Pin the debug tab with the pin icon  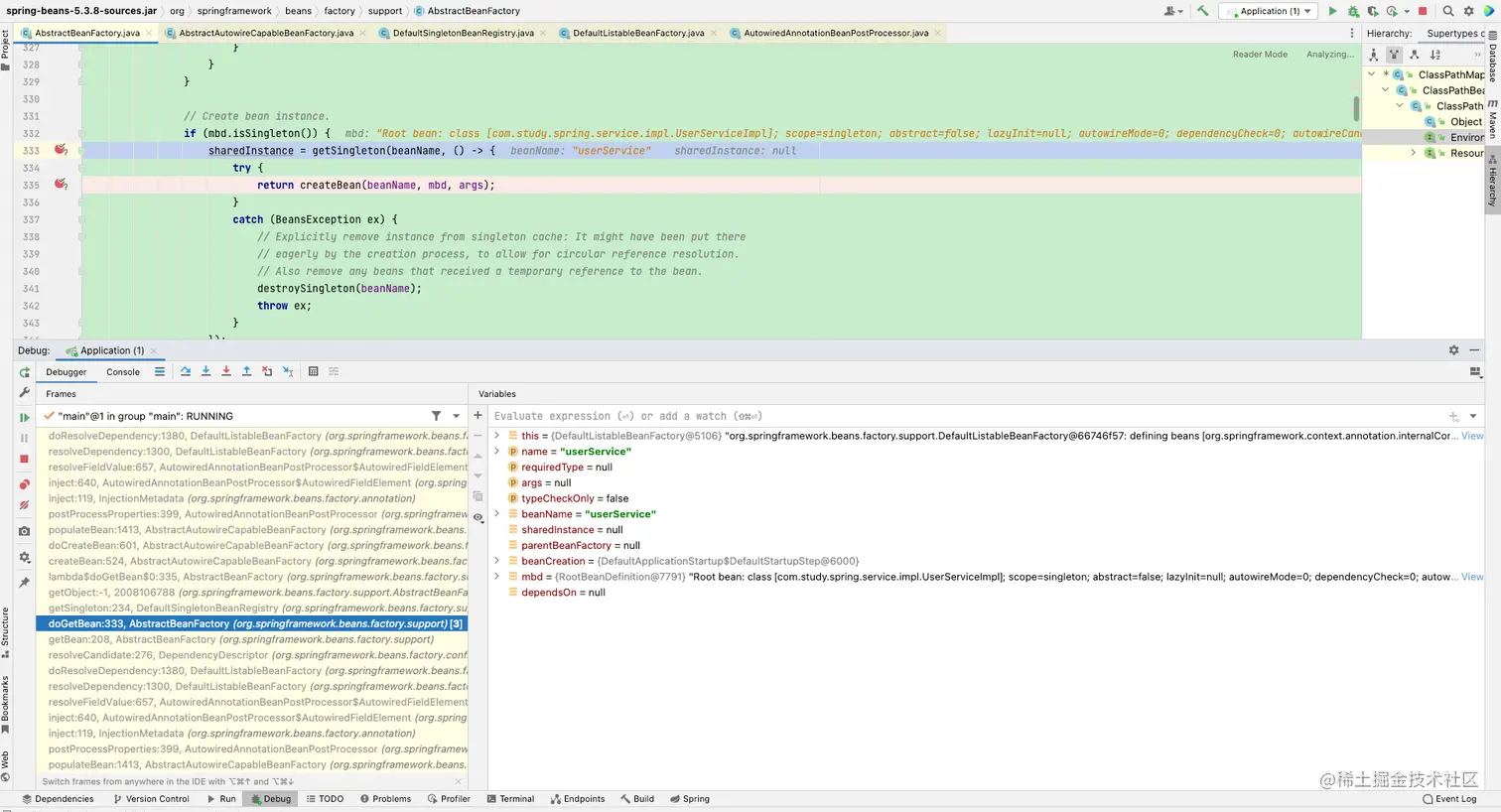[x=25, y=582]
